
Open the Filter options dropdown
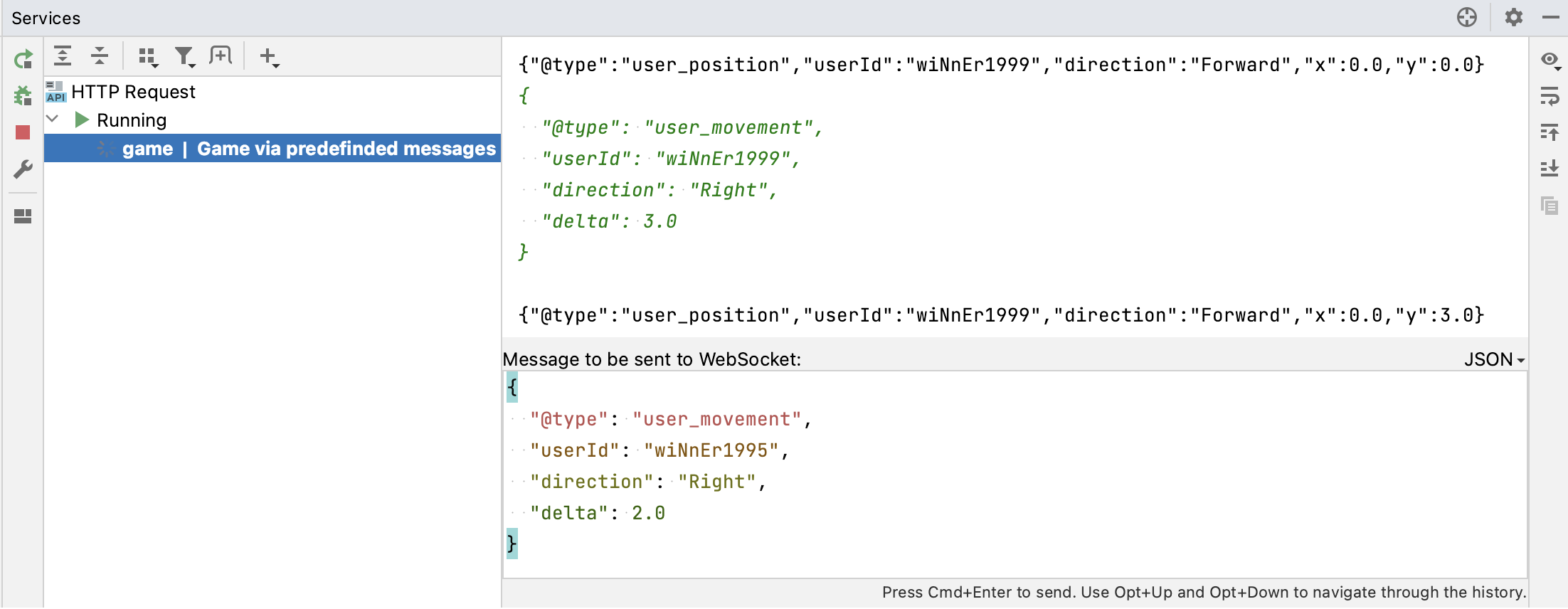click(185, 57)
